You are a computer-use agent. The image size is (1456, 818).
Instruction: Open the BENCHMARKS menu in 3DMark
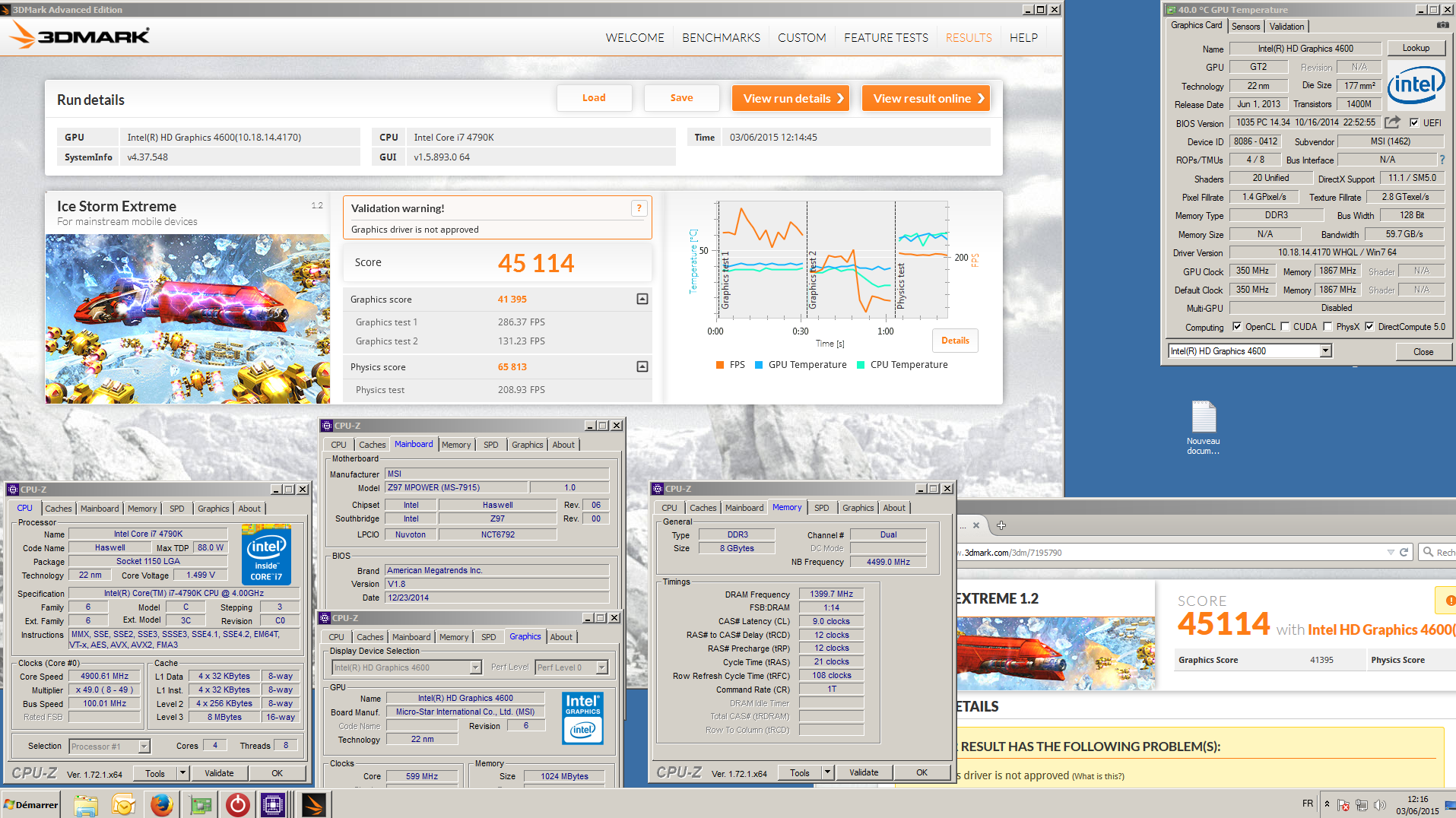[721, 37]
